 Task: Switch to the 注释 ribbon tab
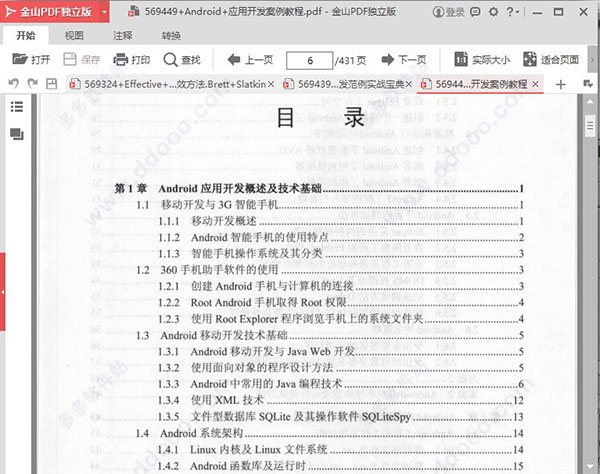122,36
